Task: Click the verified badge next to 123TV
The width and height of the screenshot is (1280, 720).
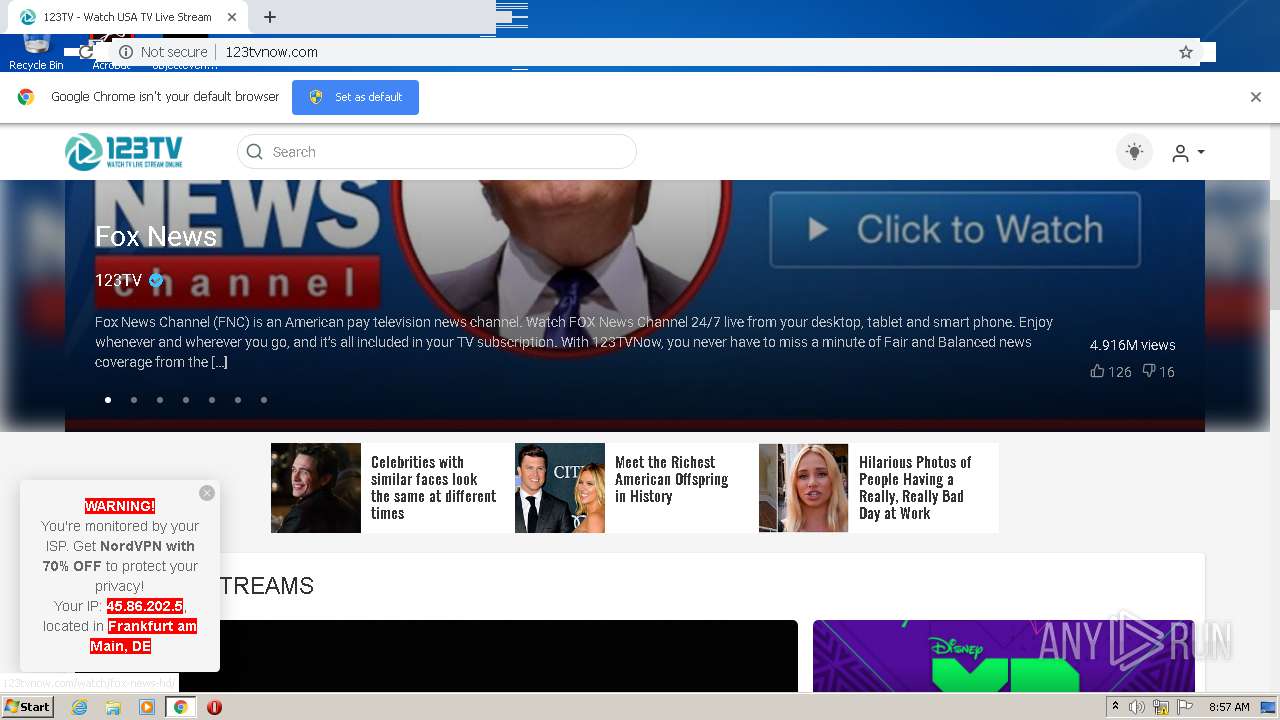Action: coord(156,280)
